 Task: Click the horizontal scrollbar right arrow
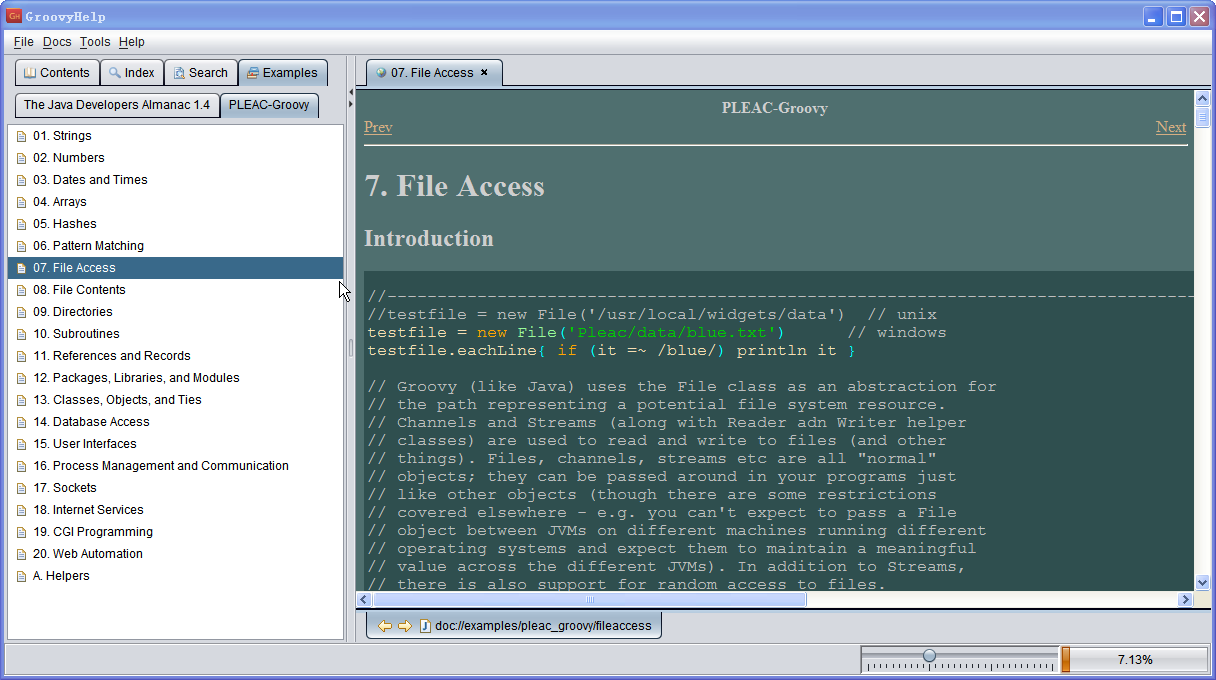tap(1185, 600)
